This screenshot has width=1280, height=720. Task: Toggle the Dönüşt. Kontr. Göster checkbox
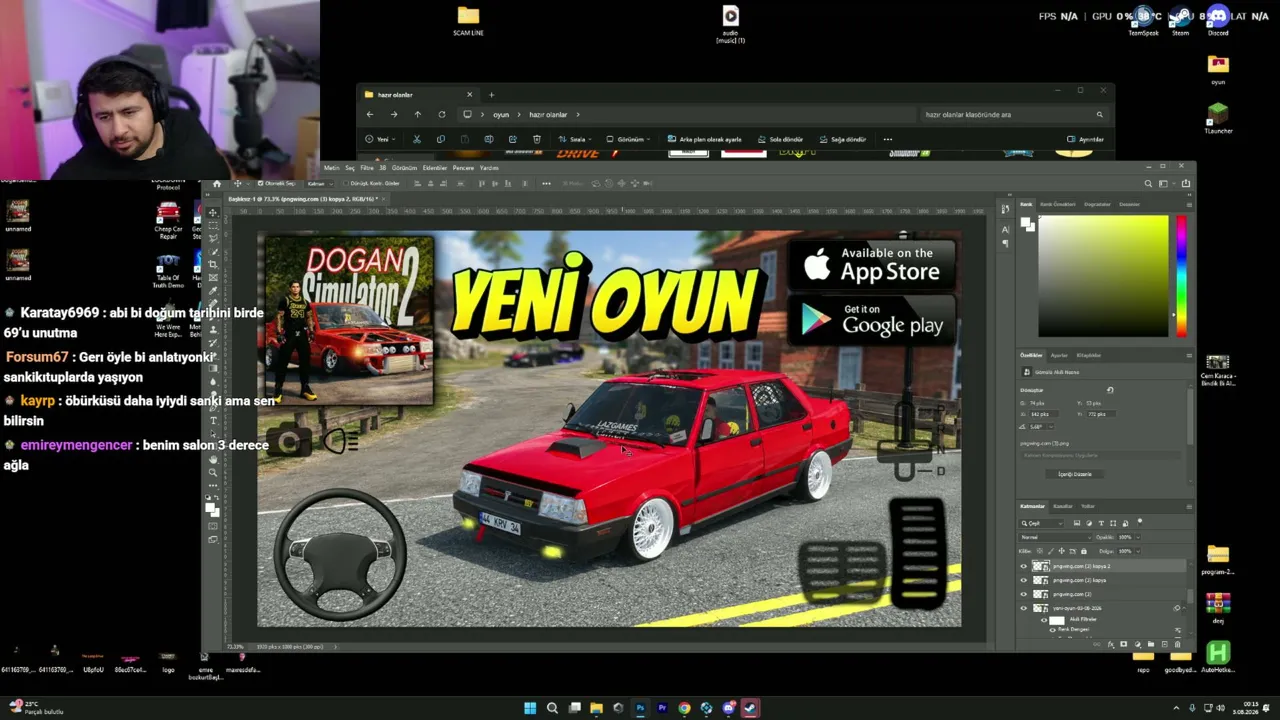pyautogui.click(x=345, y=184)
